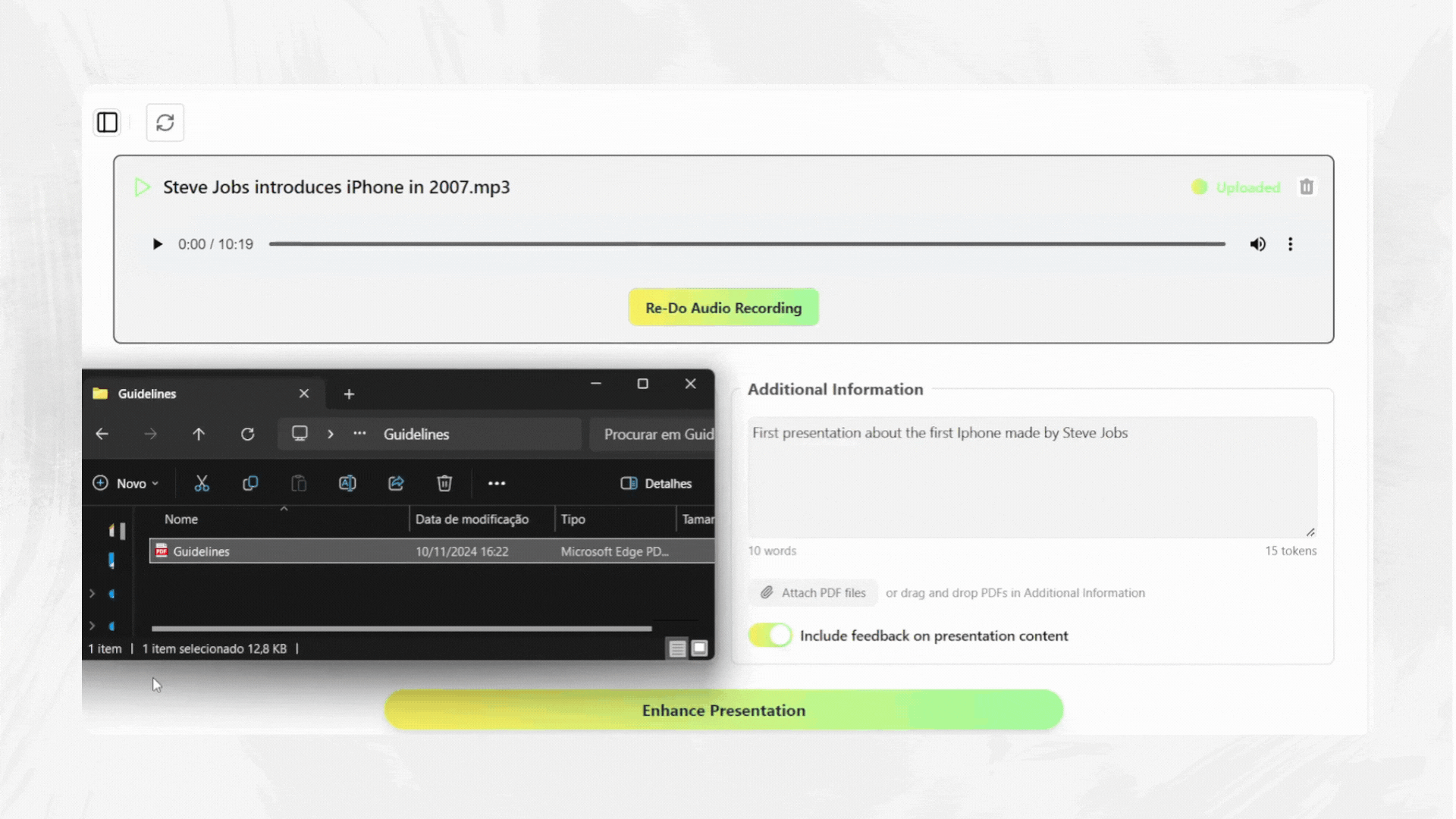Click the Paste clipboard icon
This screenshot has height=819, width=1456.
[x=299, y=483]
